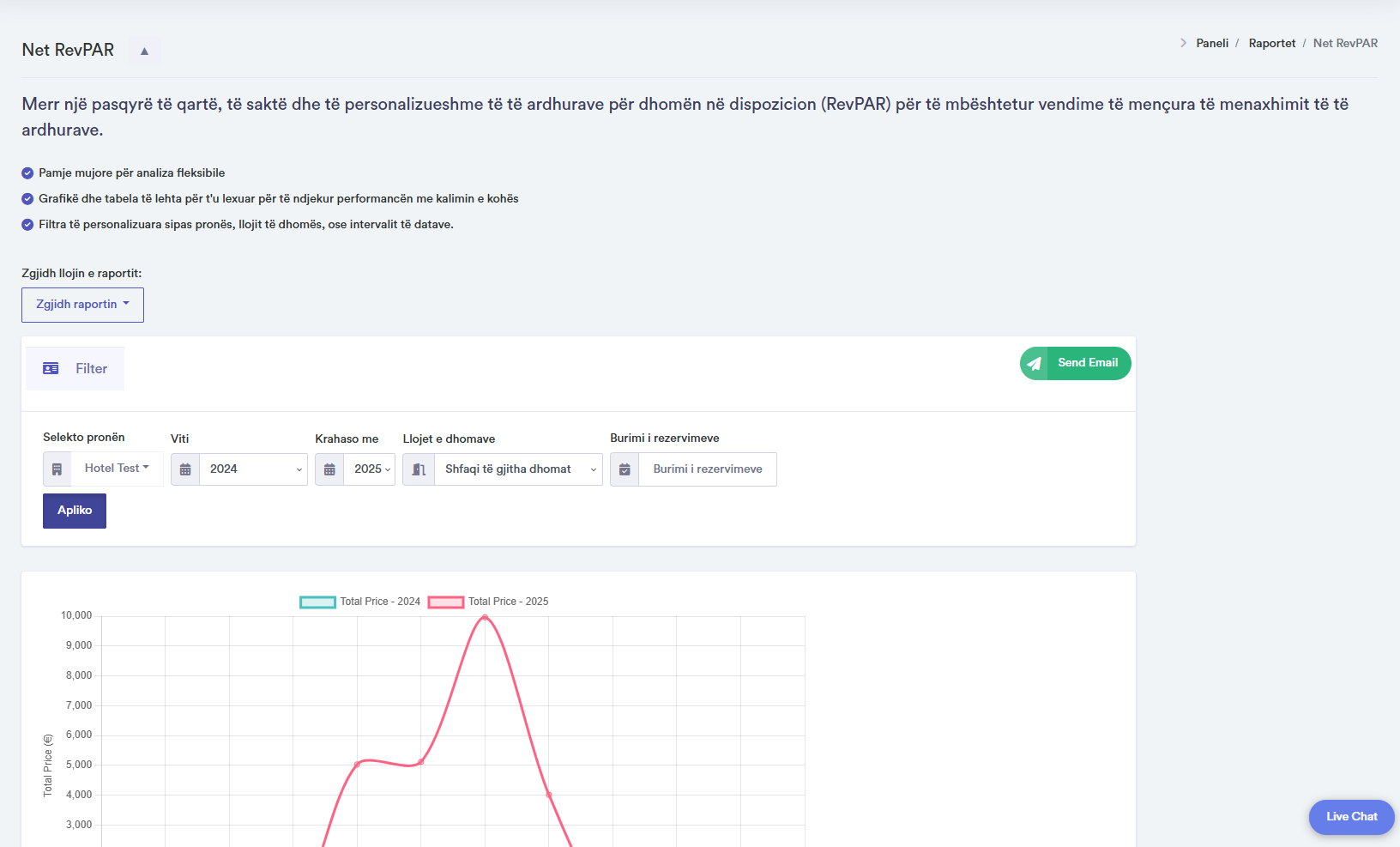Click the calendar icon beside 2024

point(185,469)
